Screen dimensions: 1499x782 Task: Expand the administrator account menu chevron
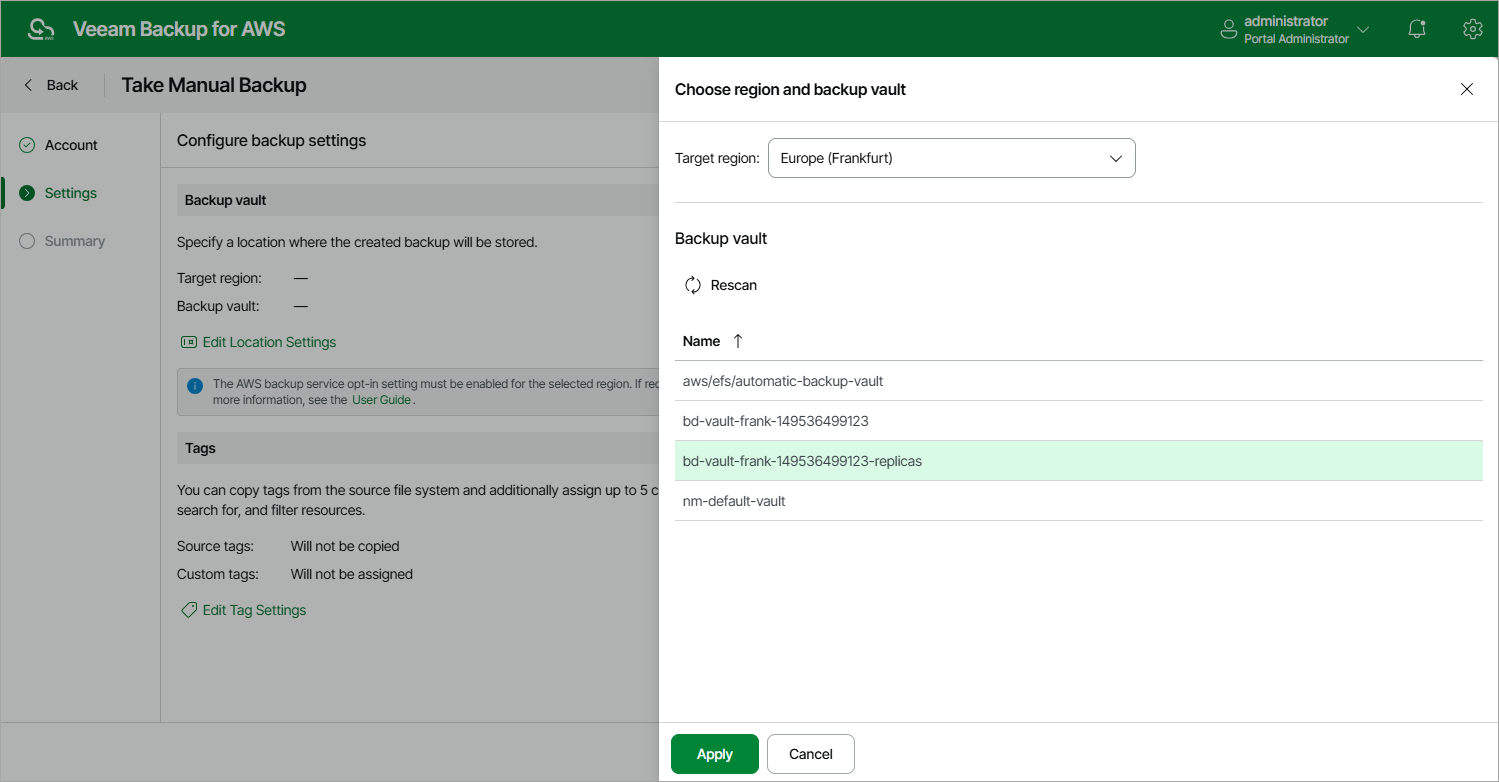pyautogui.click(x=1363, y=30)
